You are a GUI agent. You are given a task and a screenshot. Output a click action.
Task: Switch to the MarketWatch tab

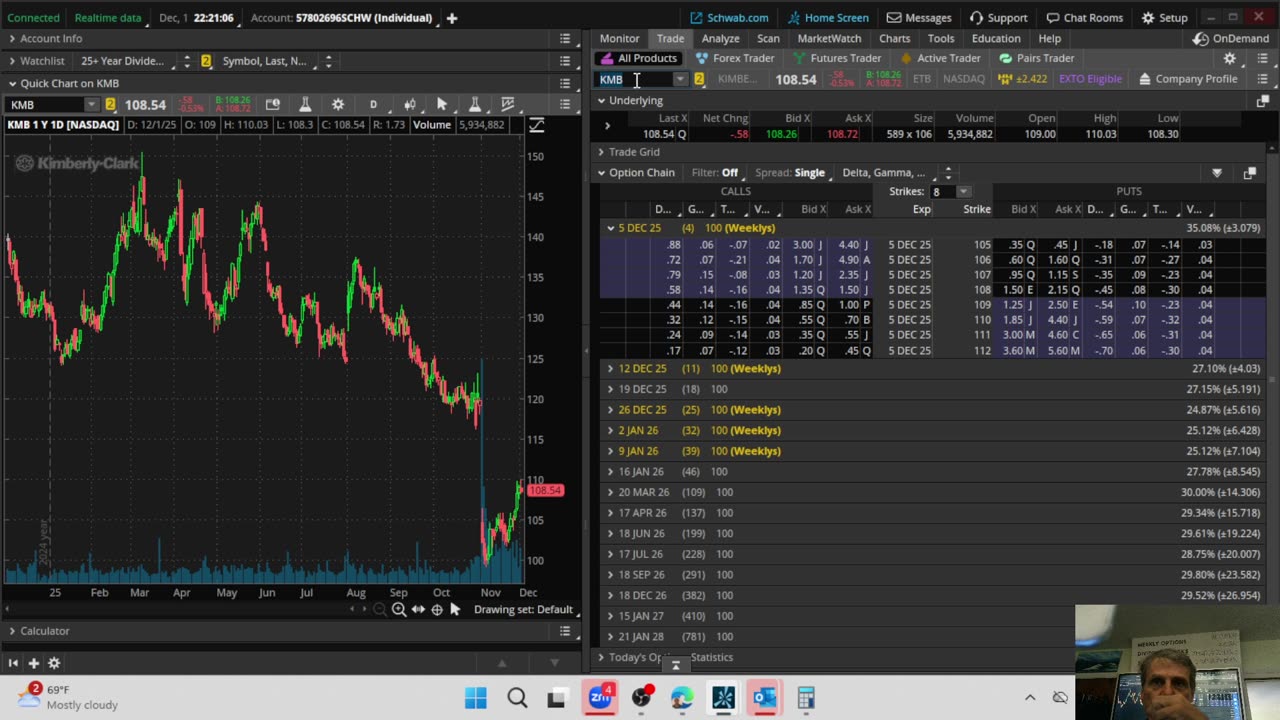829,38
